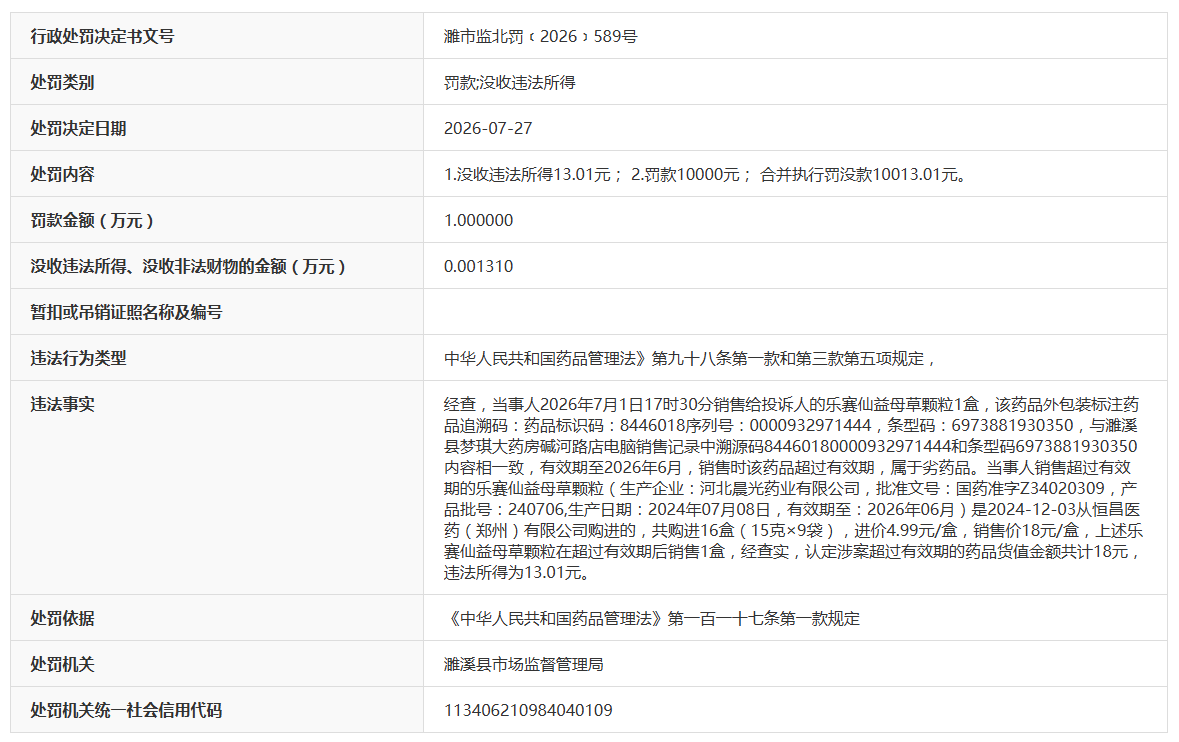Select penalty content text starting 1.没收违法所得13.01元
This screenshot has width=1179, height=742.
point(706,174)
